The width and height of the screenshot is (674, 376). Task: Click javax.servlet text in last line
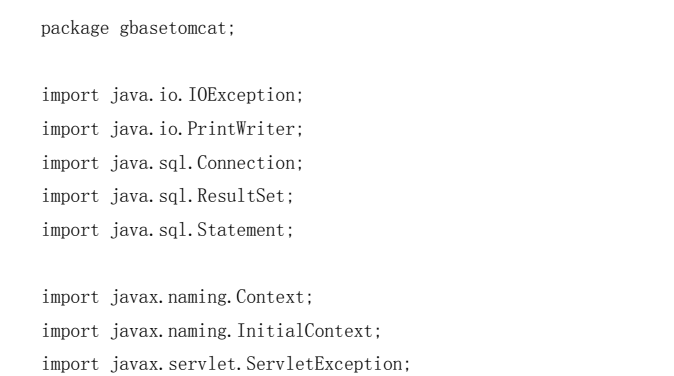tap(174, 364)
